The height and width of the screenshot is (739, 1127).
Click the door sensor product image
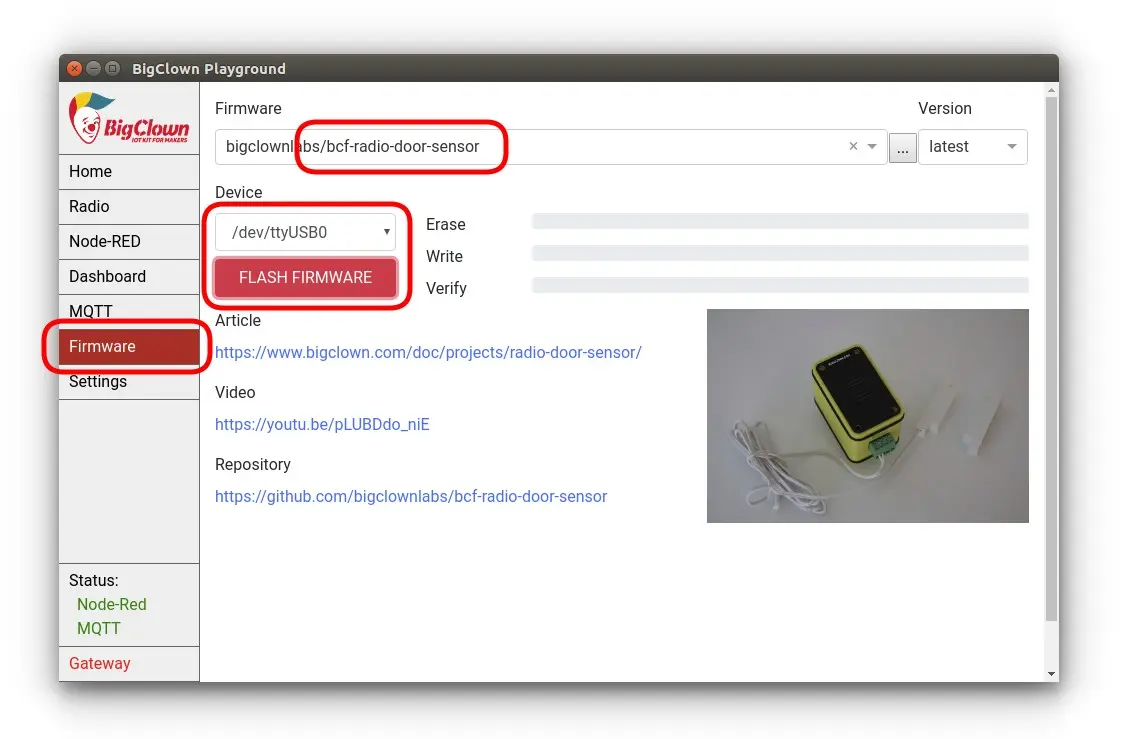click(x=868, y=416)
